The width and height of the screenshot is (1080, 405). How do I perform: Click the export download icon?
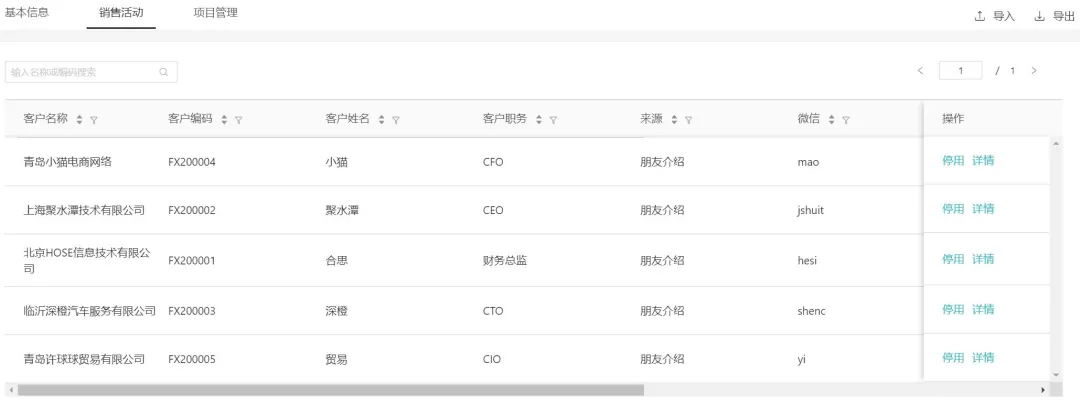(x=1039, y=16)
